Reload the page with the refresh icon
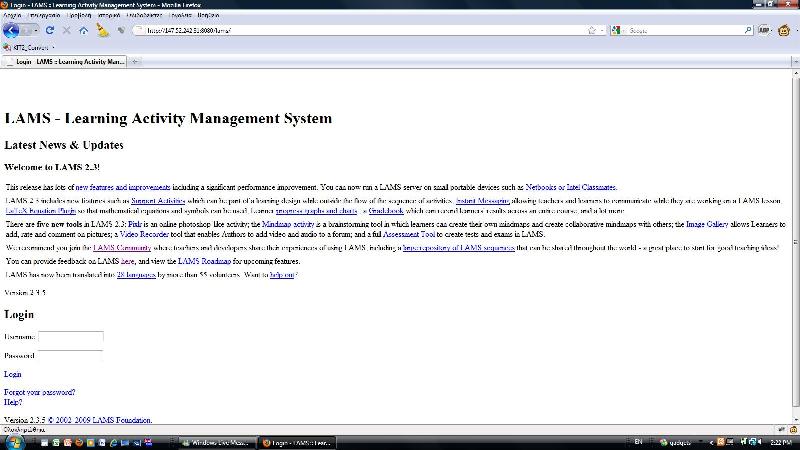This screenshot has width=800, height=450. tap(49, 30)
